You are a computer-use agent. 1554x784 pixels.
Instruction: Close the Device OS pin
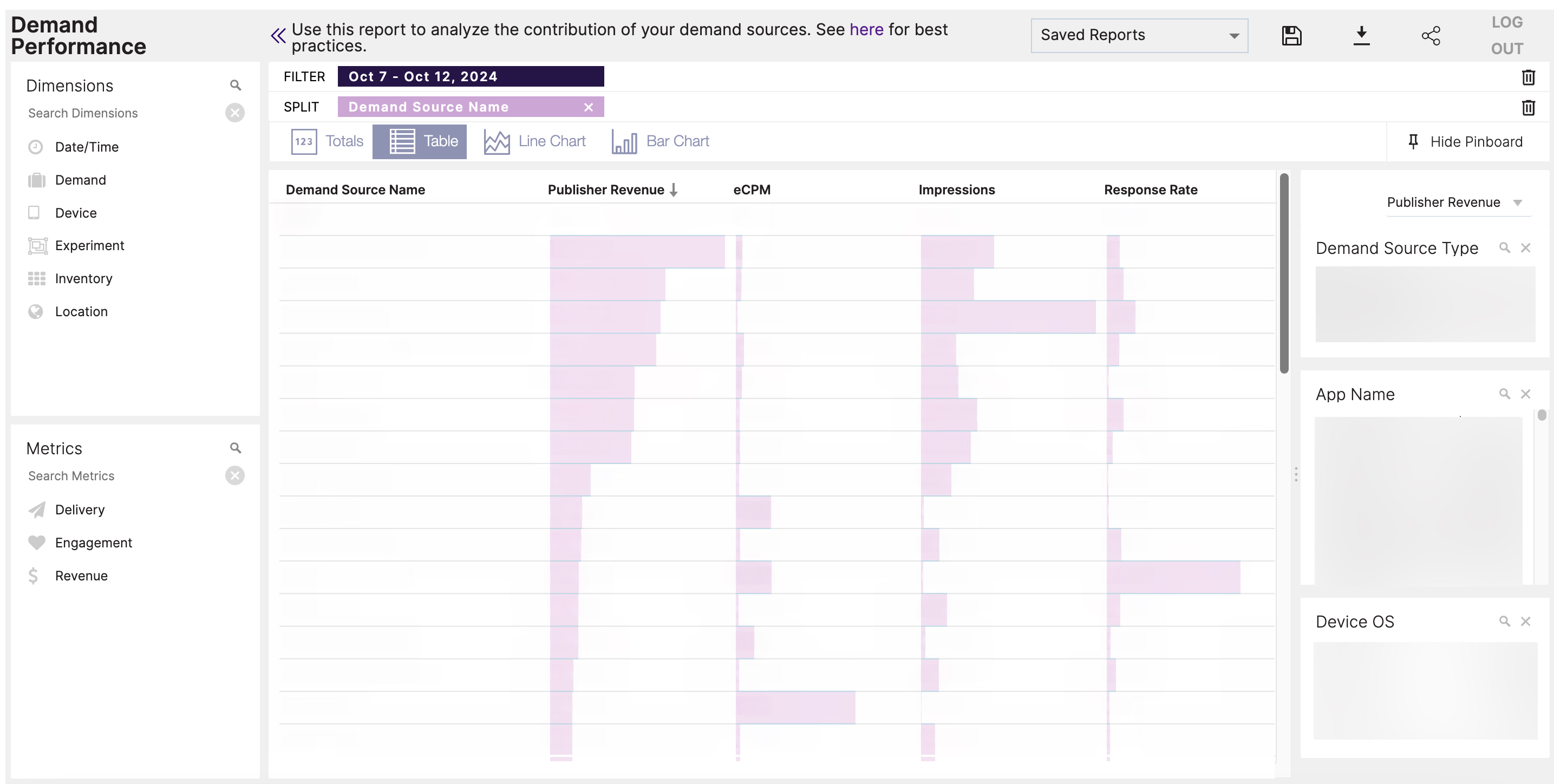tap(1525, 621)
